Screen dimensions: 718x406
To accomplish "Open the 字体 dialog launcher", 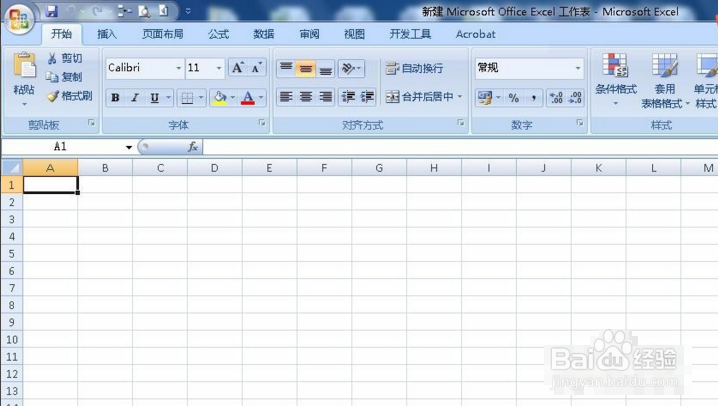I will (262, 123).
